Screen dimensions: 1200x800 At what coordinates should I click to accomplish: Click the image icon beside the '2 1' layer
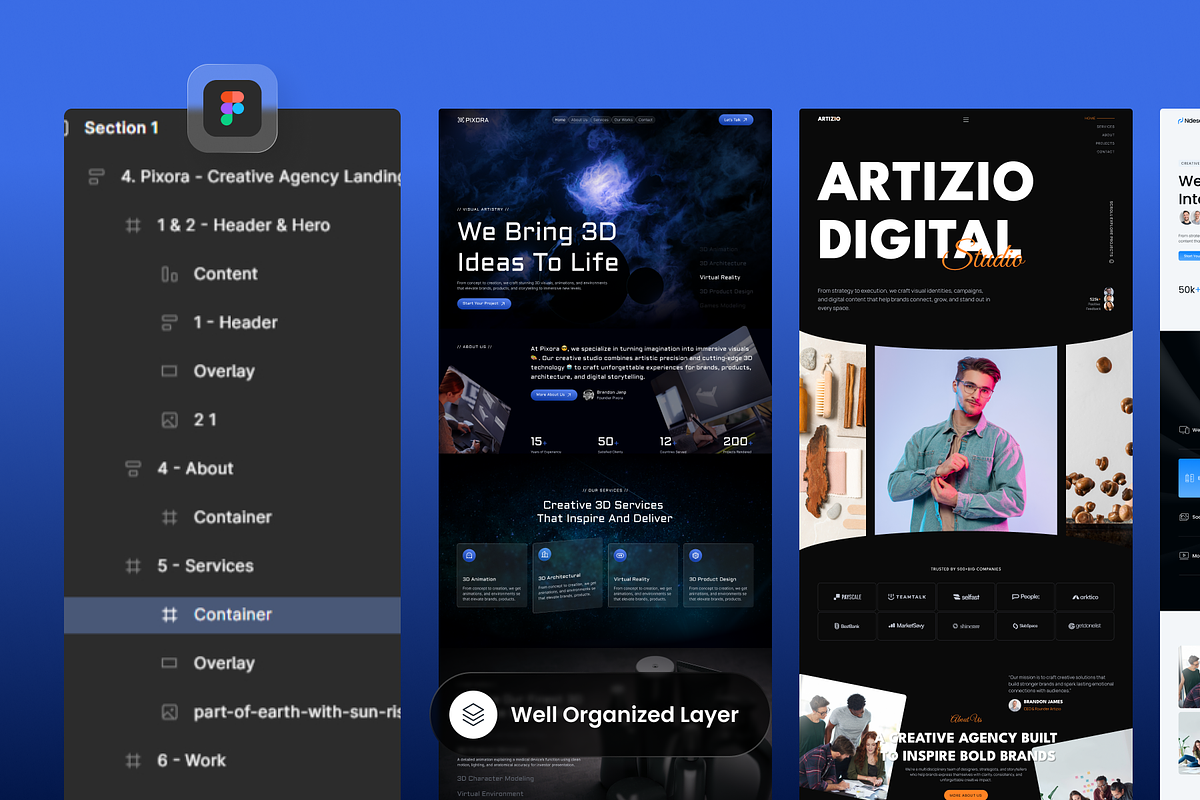coord(170,420)
